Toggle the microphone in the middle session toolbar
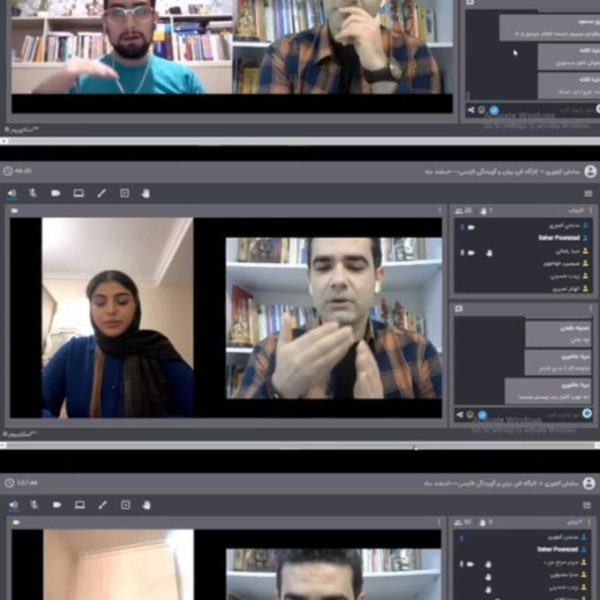Viewport: 600px width, 600px height. [33, 193]
